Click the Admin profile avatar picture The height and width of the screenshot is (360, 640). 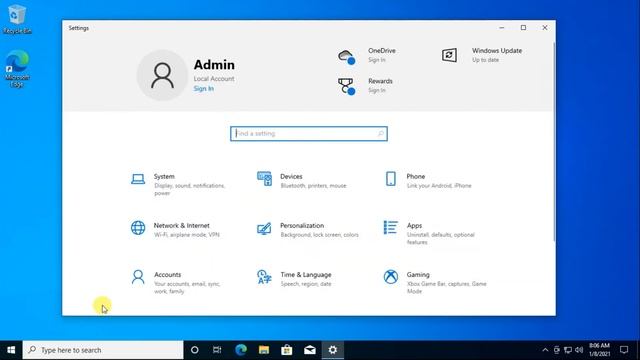point(162,76)
